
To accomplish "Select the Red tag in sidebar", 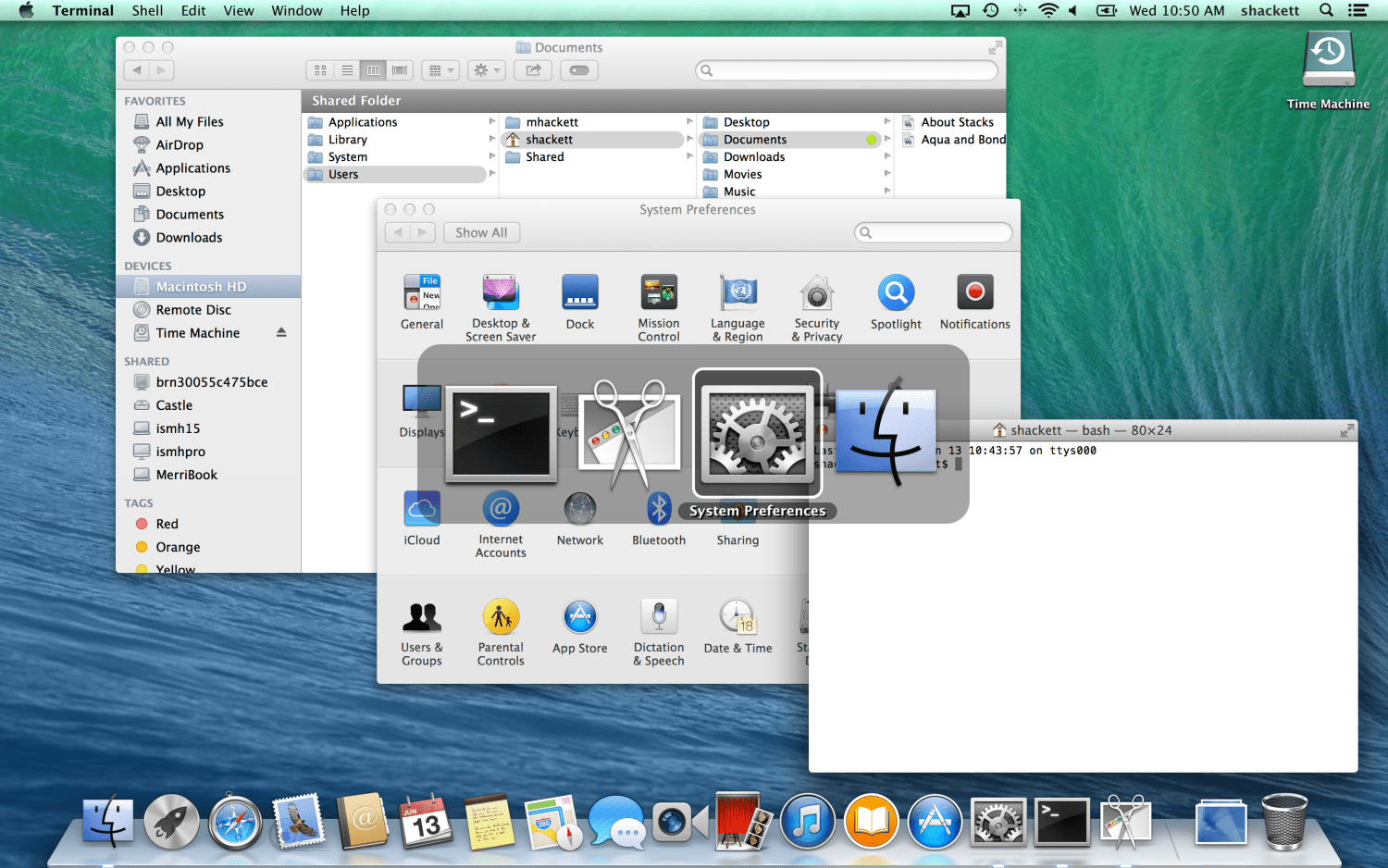I will 167,524.
